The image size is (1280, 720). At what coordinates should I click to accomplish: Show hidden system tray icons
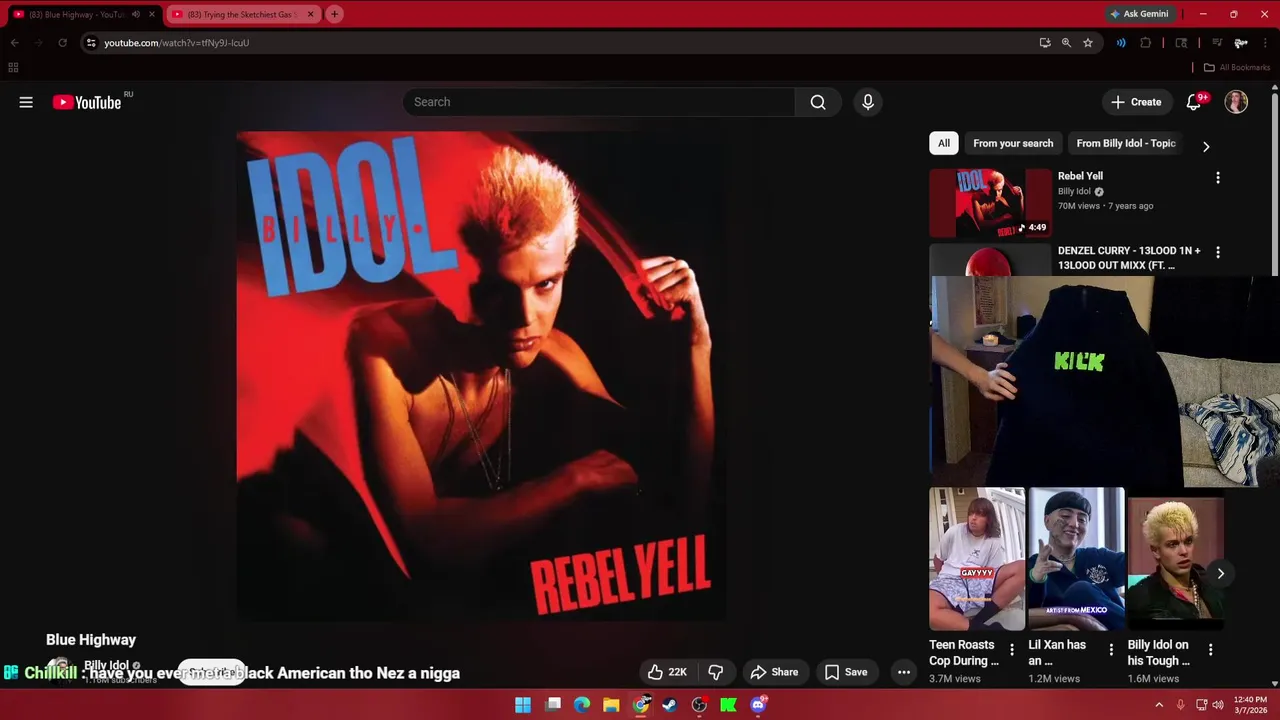click(1159, 705)
